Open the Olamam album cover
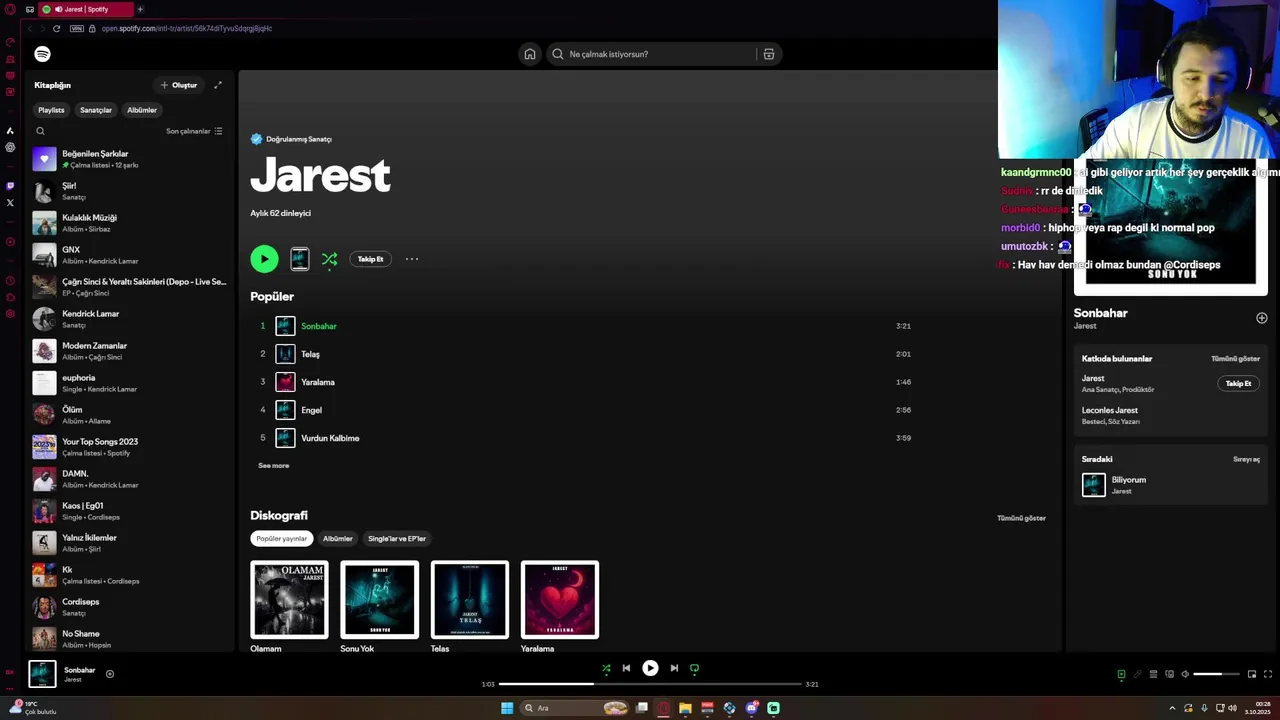 click(x=289, y=600)
